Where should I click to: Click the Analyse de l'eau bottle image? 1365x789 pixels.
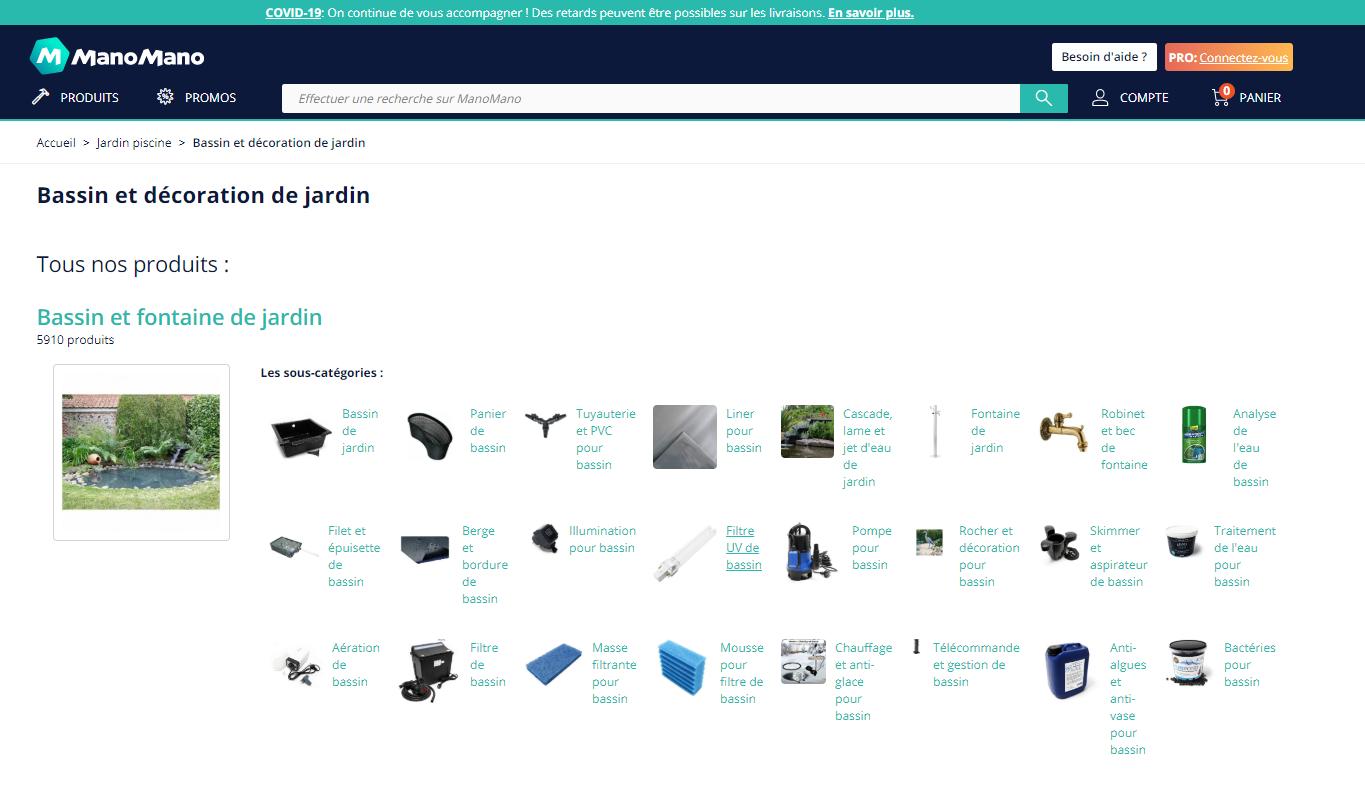click(x=1194, y=435)
